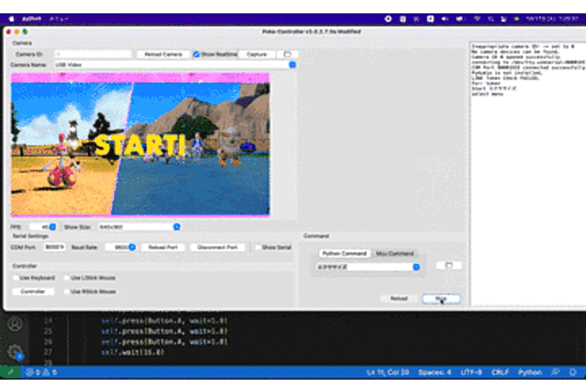Click the Reload Camera button
This screenshot has width=586, height=391.
pyautogui.click(x=163, y=55)
